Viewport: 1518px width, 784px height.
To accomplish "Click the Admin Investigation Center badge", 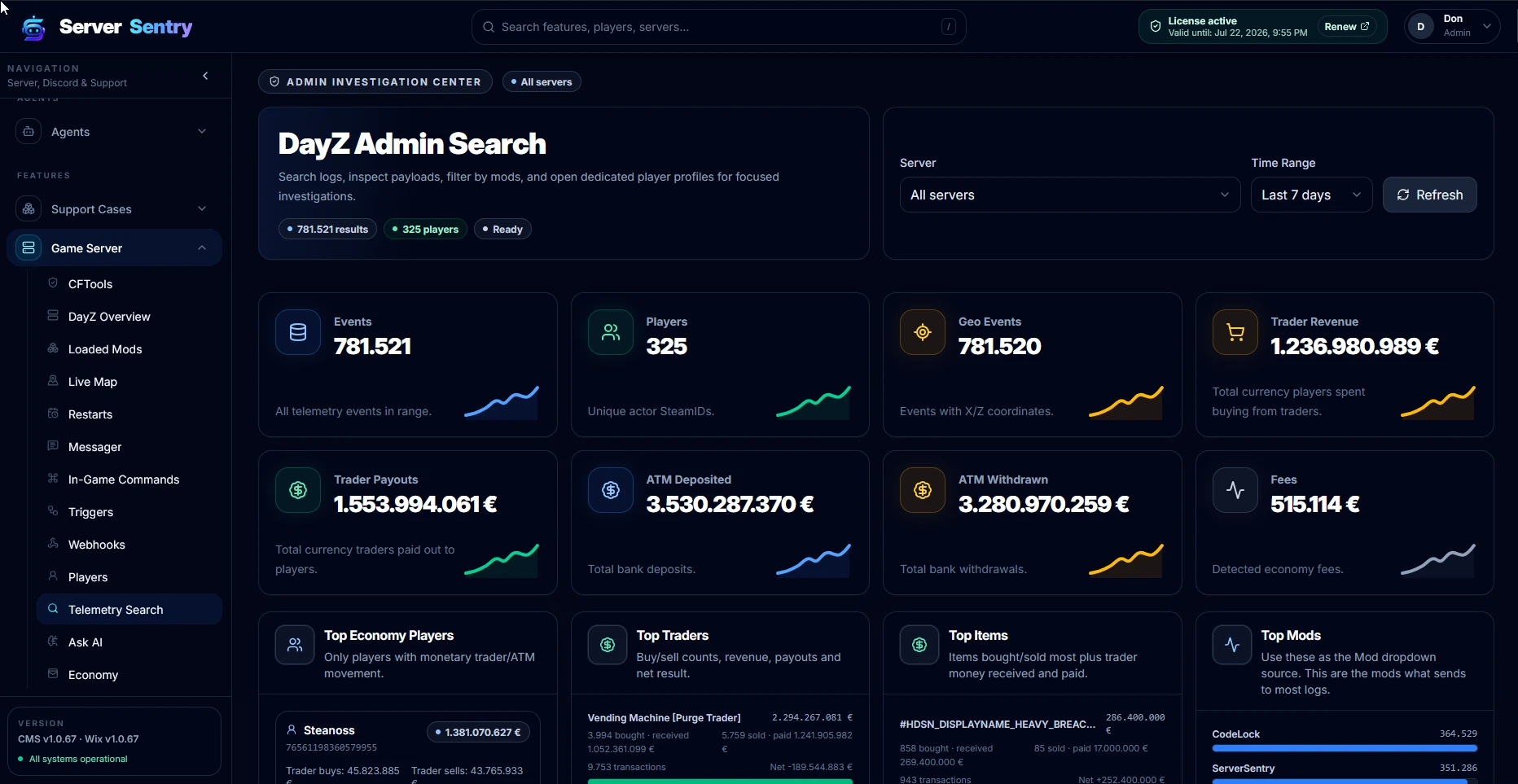I will click(375, 81).
